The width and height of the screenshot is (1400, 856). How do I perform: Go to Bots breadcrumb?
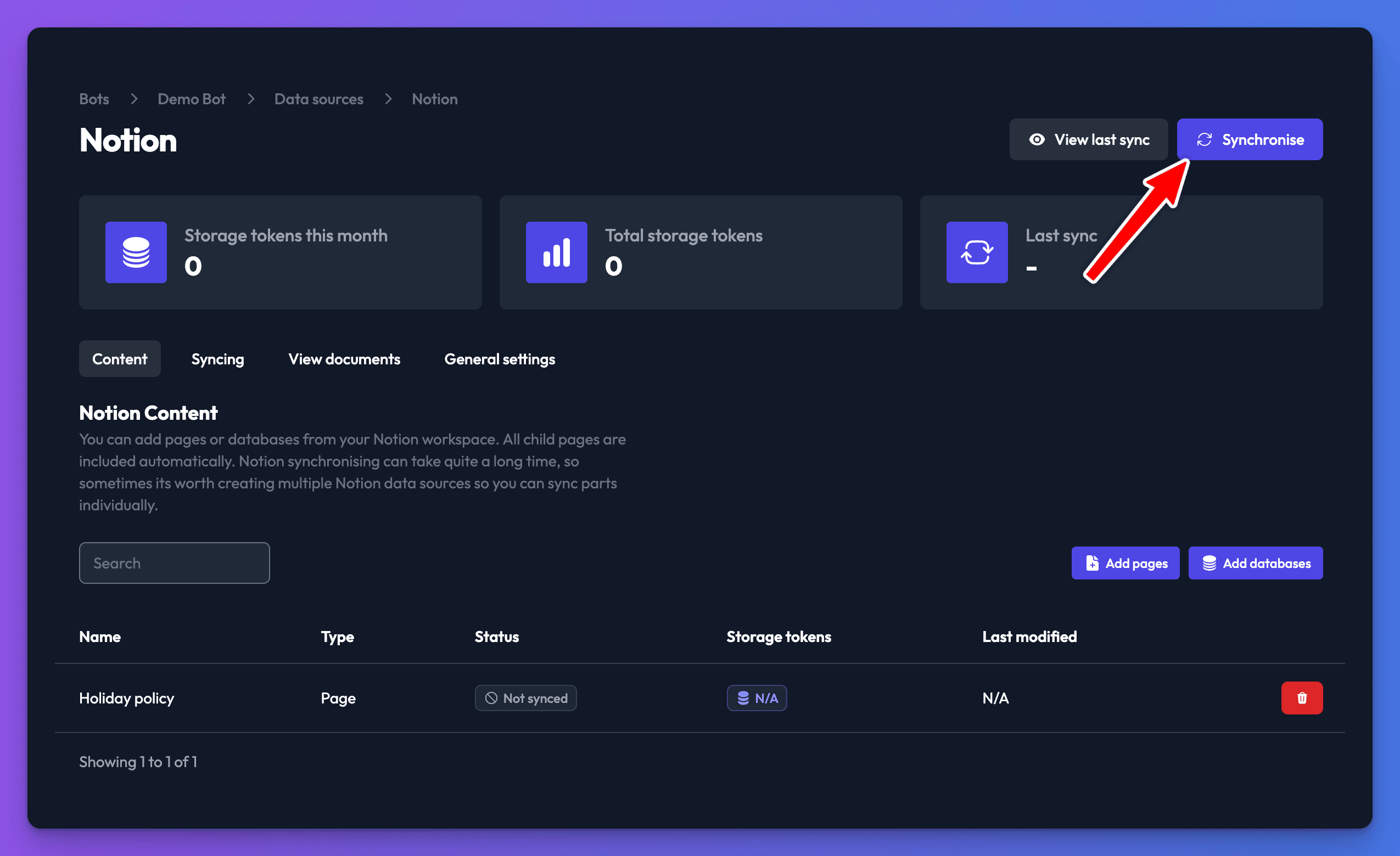click(94, 99)
